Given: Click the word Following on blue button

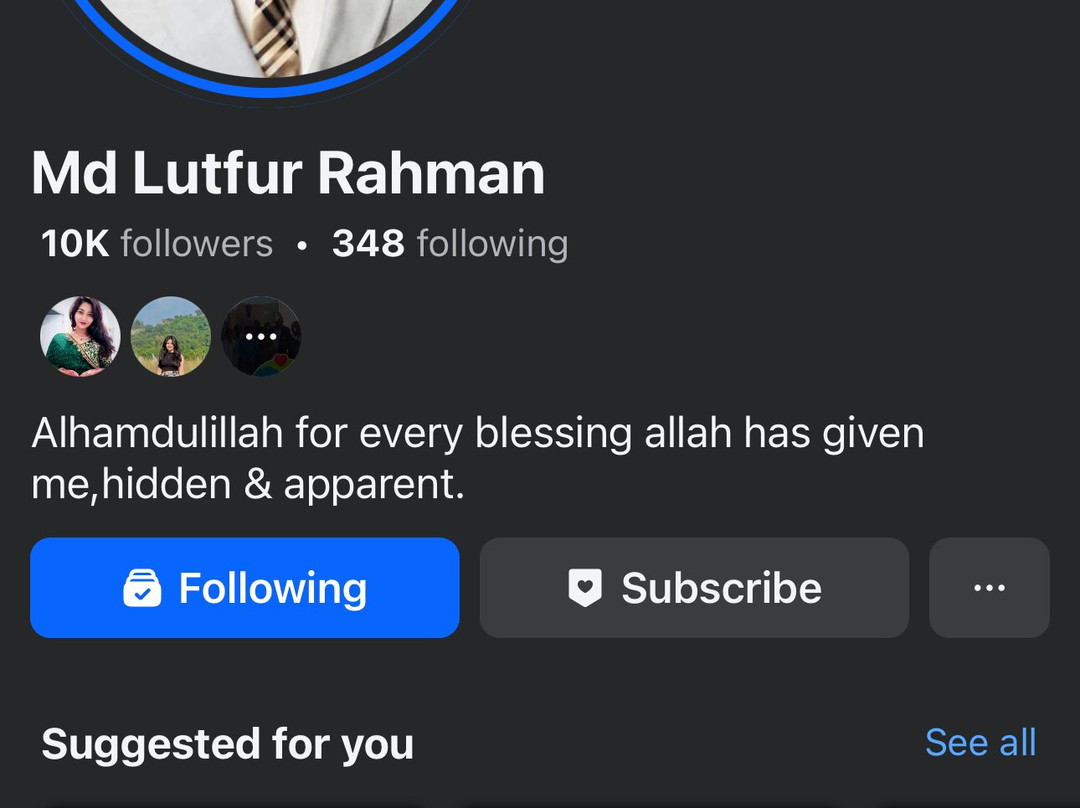Looking at the screenshot, I should click(273, 589).
